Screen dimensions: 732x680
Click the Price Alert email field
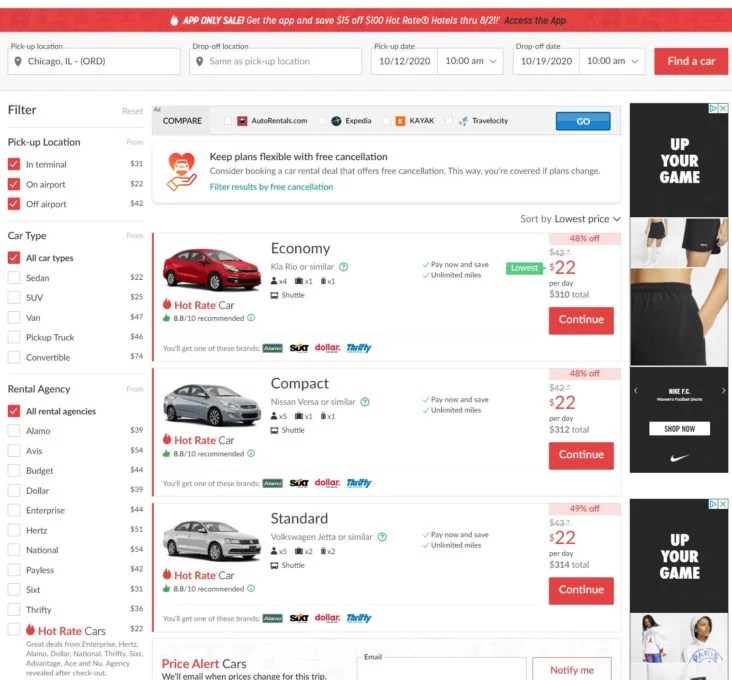(442, 669)
